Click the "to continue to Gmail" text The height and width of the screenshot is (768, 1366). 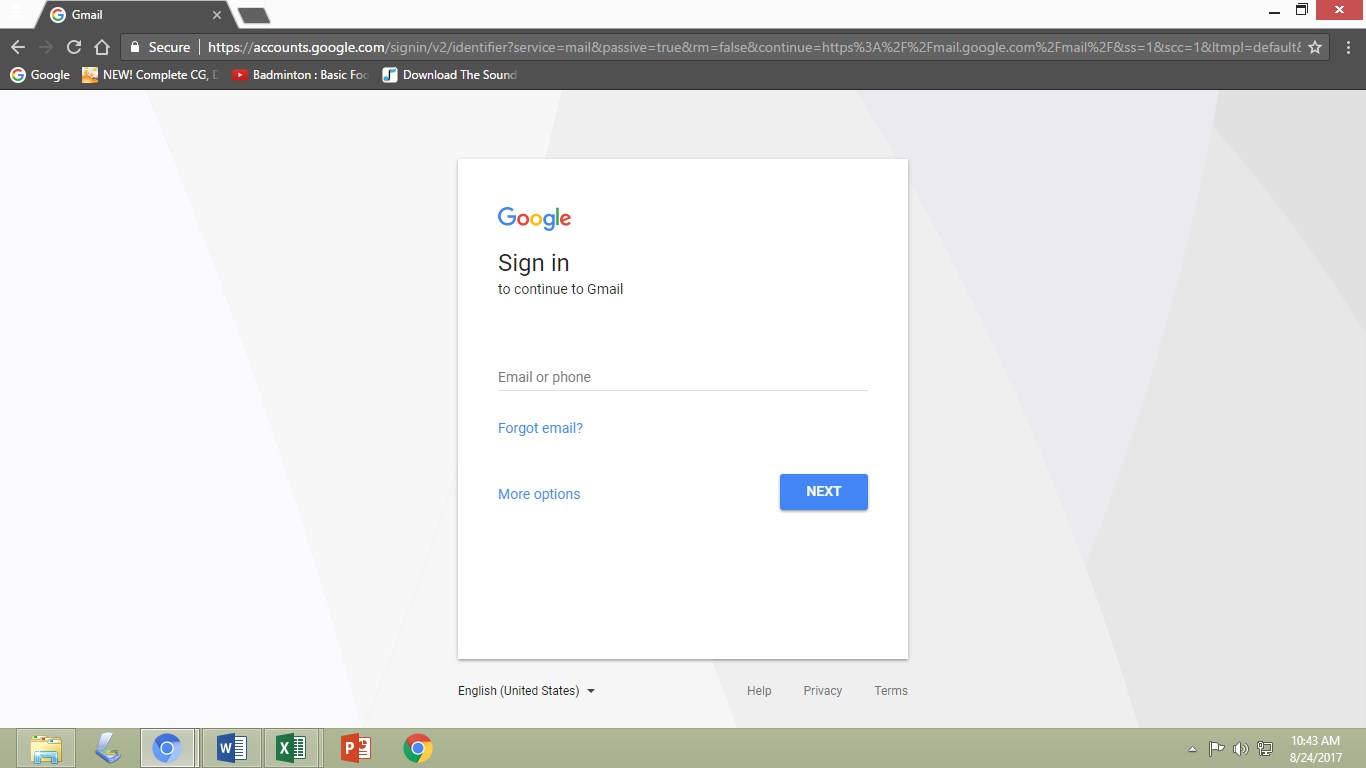click(x=561, y=289)
